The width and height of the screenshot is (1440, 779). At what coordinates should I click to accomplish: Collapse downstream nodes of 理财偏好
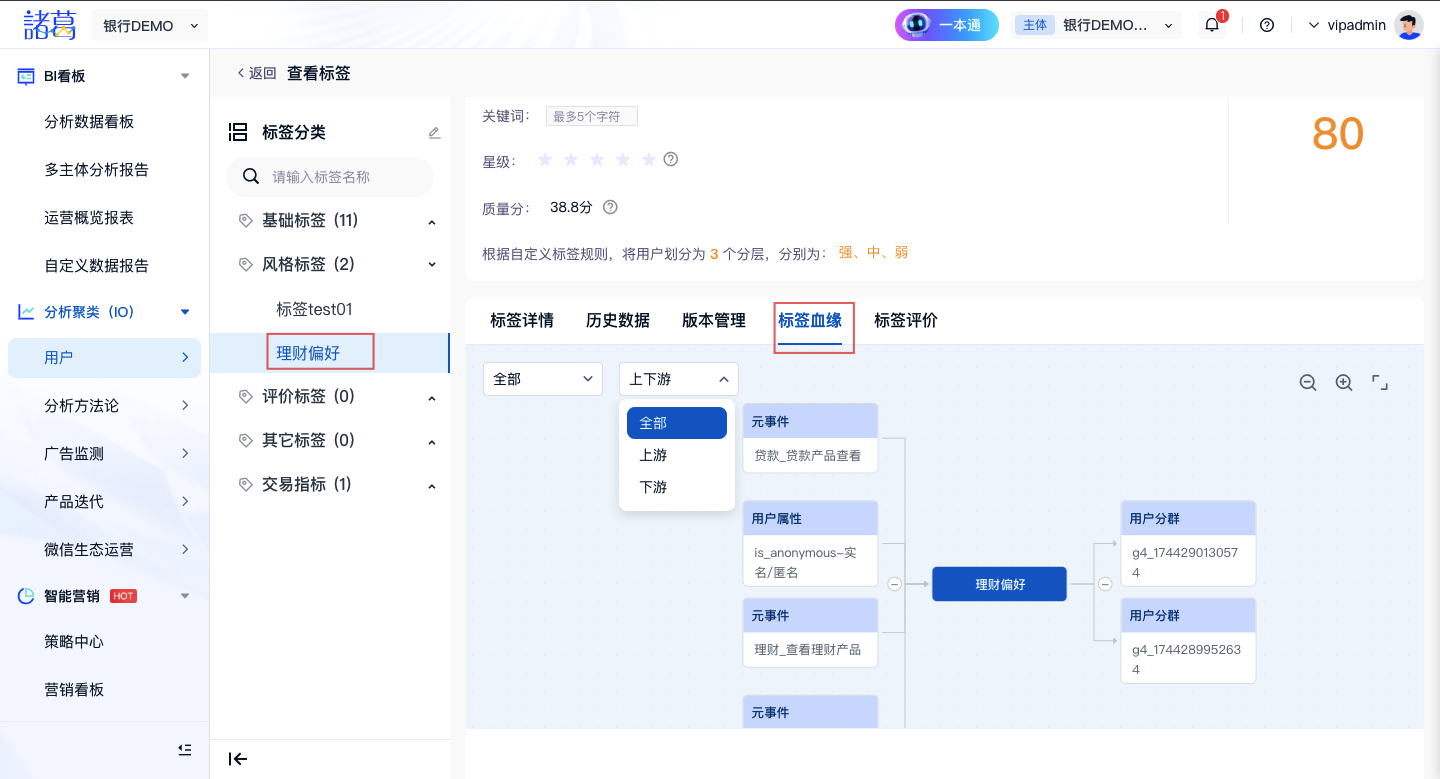click(x=1105, y=584)
